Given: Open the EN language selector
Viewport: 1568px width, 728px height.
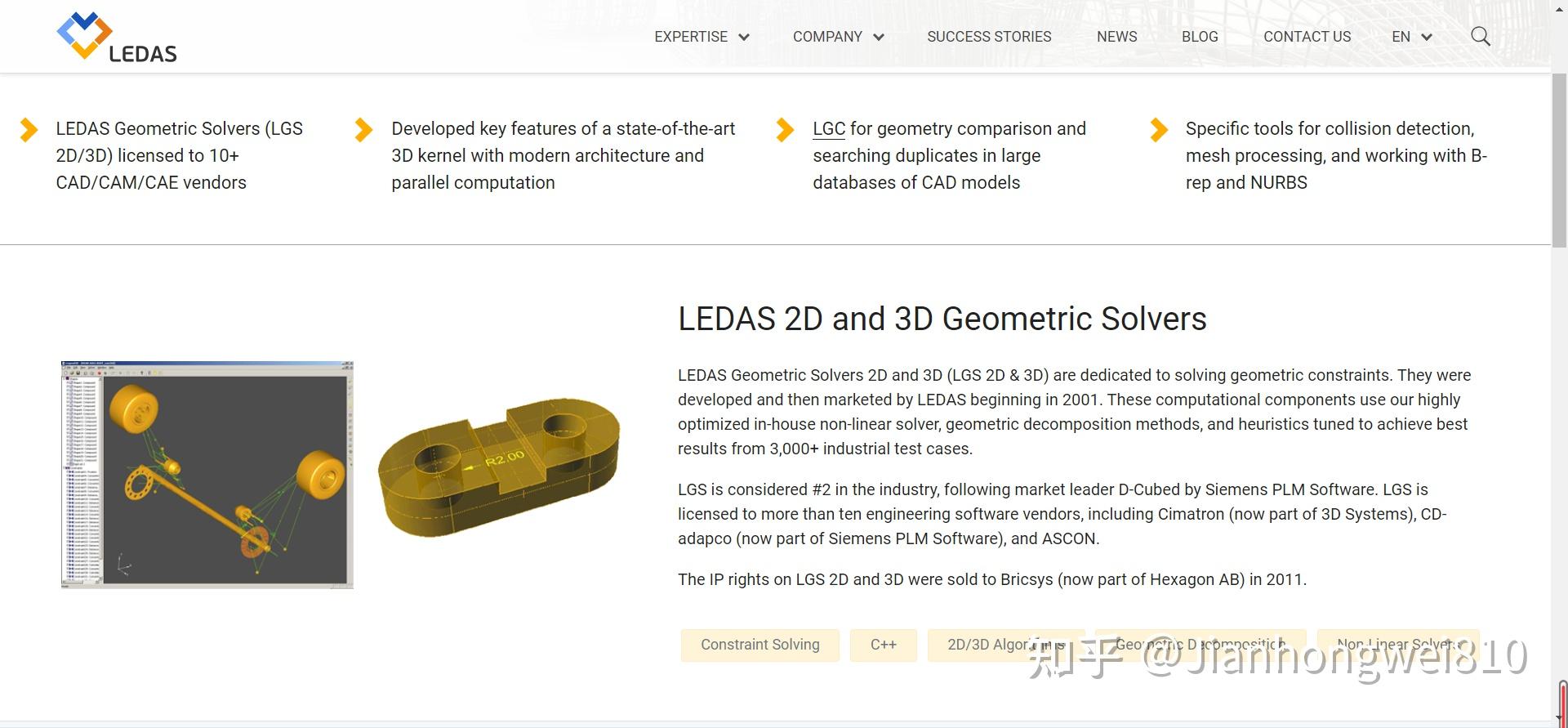Looking at the screenshot, I should (x=1411, y=37).
